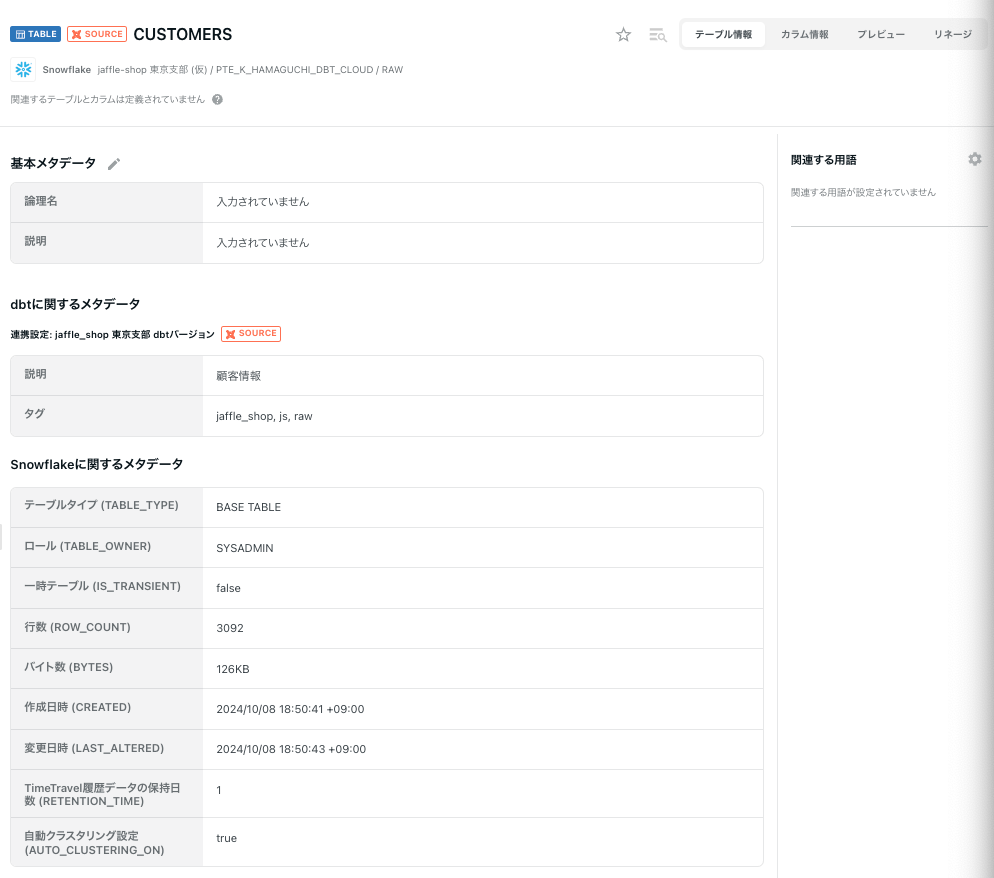
Task: Click the help question mark icon
Action: point(217,100)
